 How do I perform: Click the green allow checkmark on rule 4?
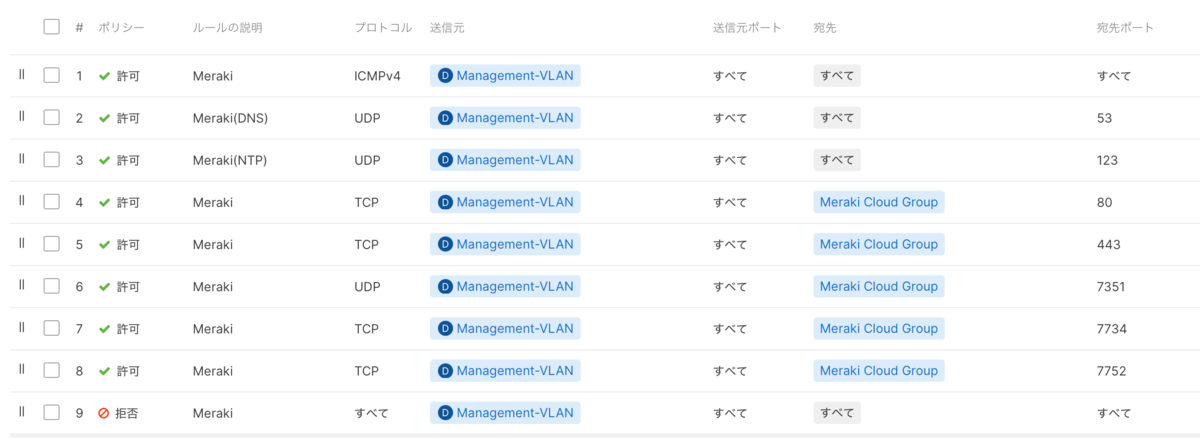(104, 202)
